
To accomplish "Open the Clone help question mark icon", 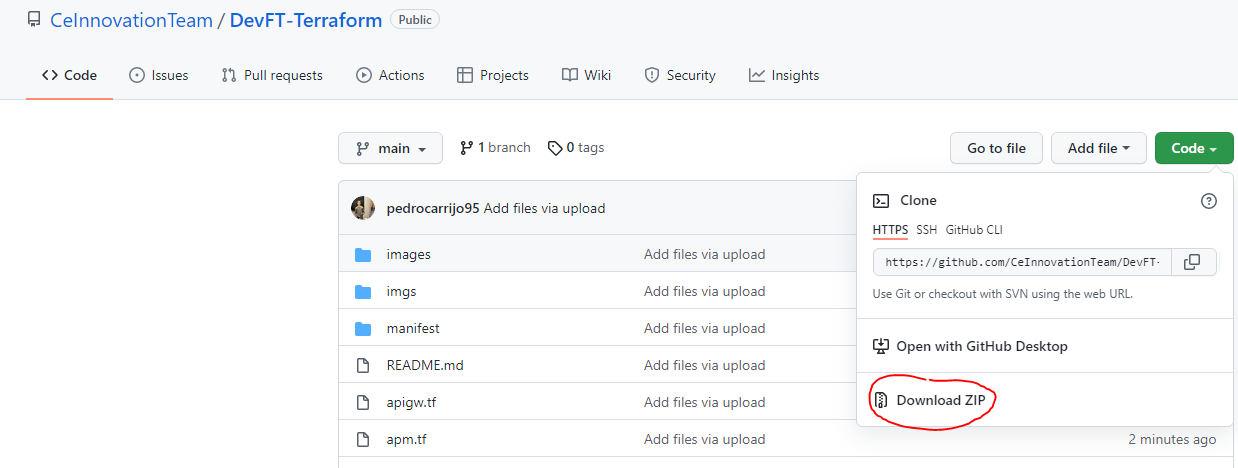I will pos(1209,201).
